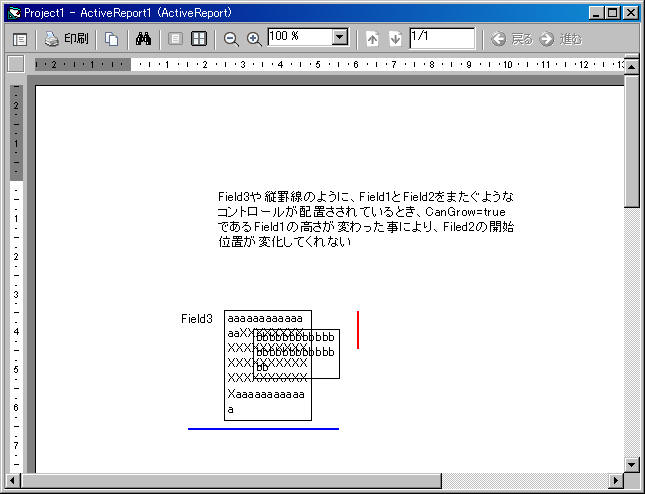Go to previous page arrow
Image resolution: width=645 pixels, height=494 pixels.
(373, 39)
